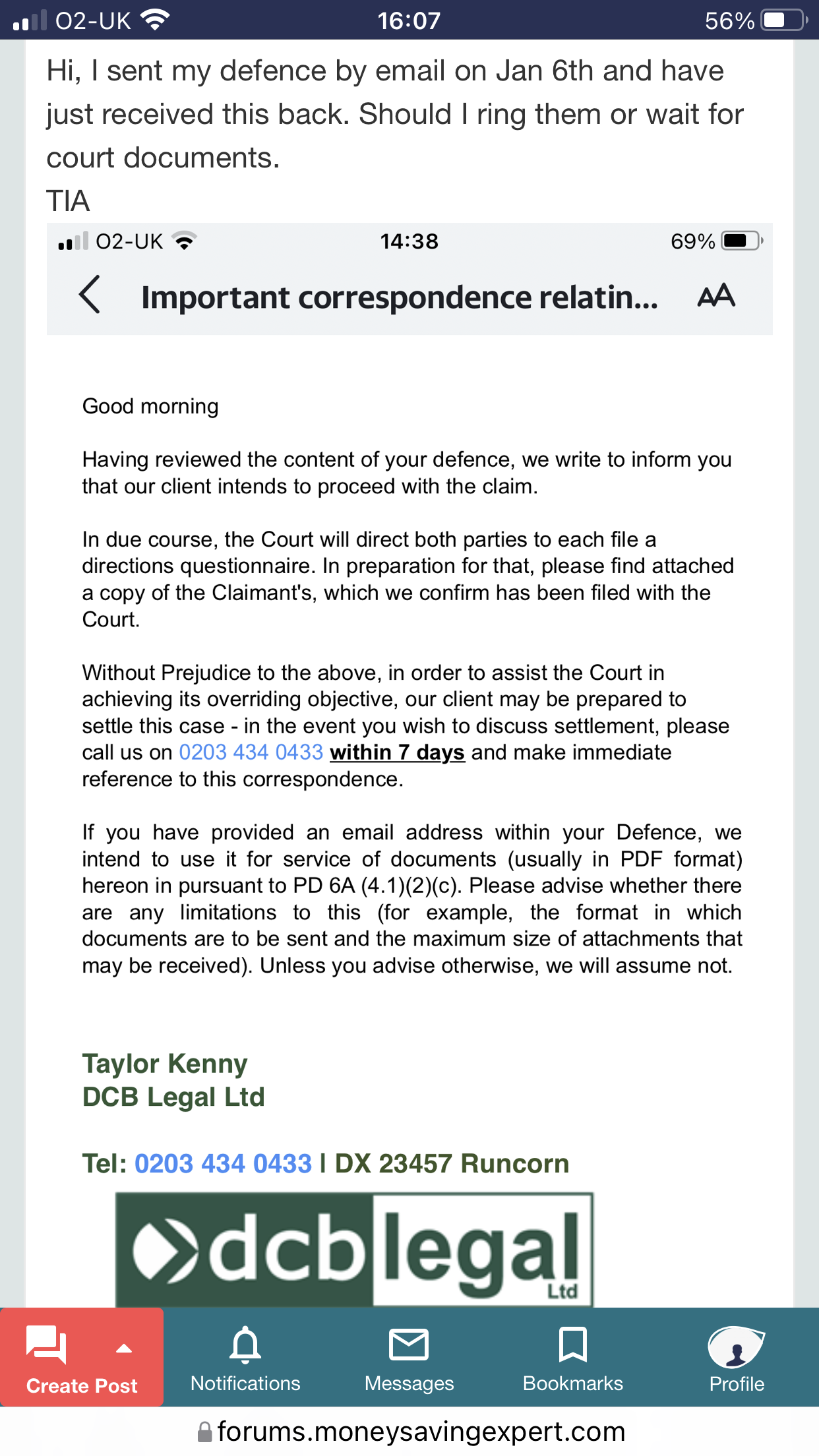This screenshot has height=1456, width=819.
Task: Tap forums.moneysavingexpert.com address bar
Action: coord(421,1432)
